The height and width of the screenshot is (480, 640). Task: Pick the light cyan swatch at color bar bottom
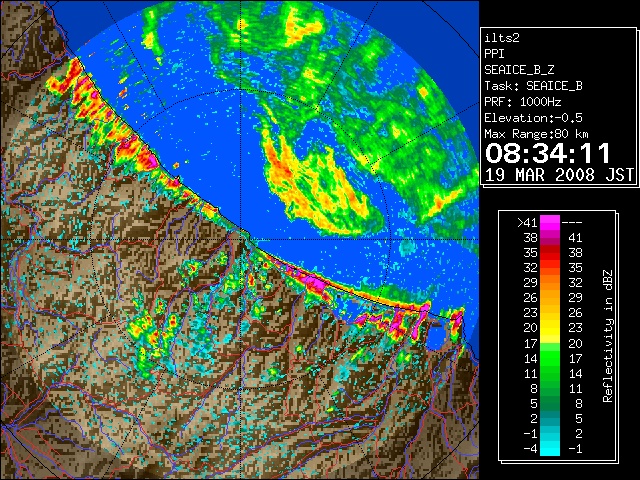pyautogui.click(x=550, y=449)
